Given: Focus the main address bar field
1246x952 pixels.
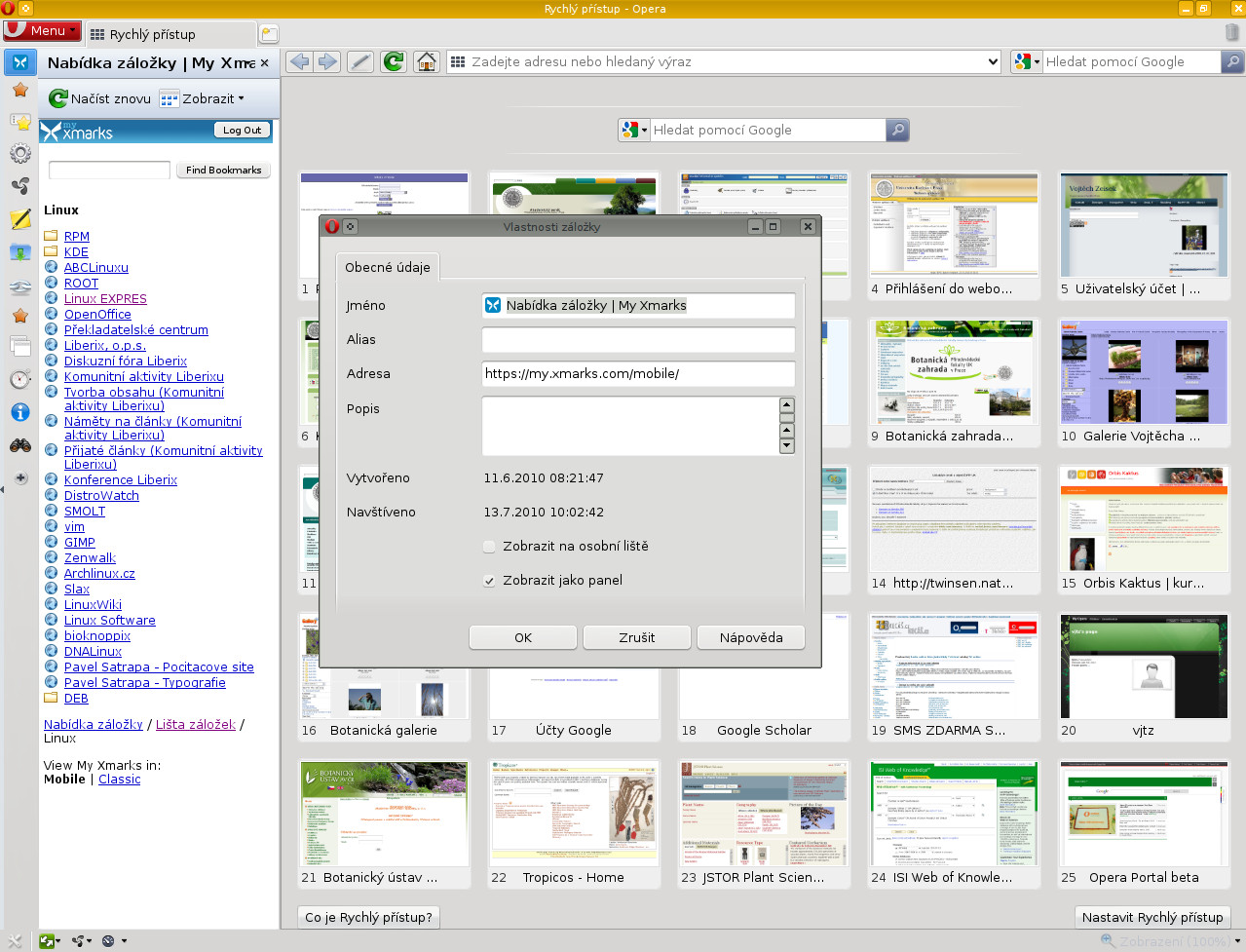Looking at the screenshot, I should 726,61.
